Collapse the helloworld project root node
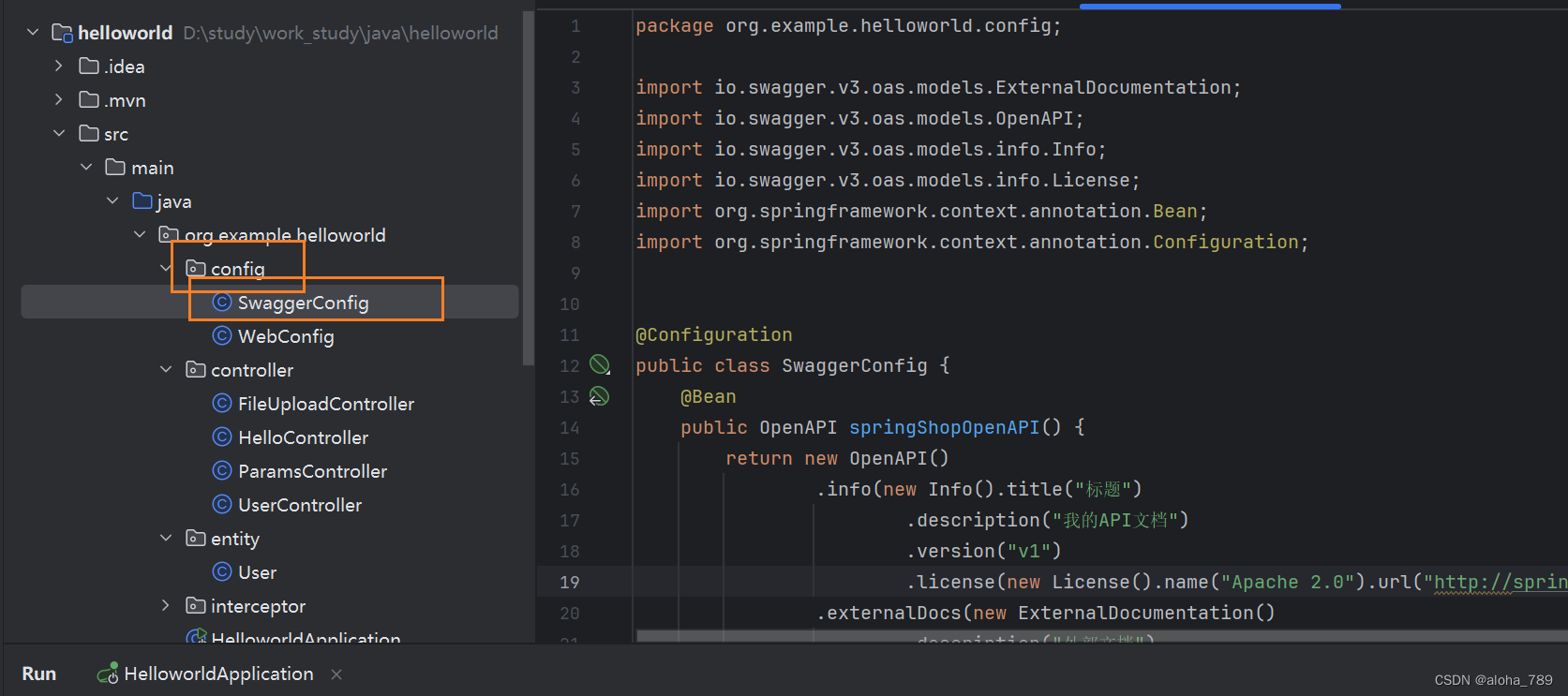This screenshot has width=1568, height=696. (x=33, y=33)
